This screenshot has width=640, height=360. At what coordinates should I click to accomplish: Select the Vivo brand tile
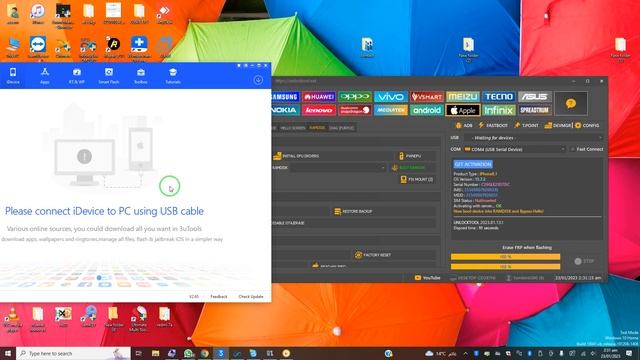point(391,97)
